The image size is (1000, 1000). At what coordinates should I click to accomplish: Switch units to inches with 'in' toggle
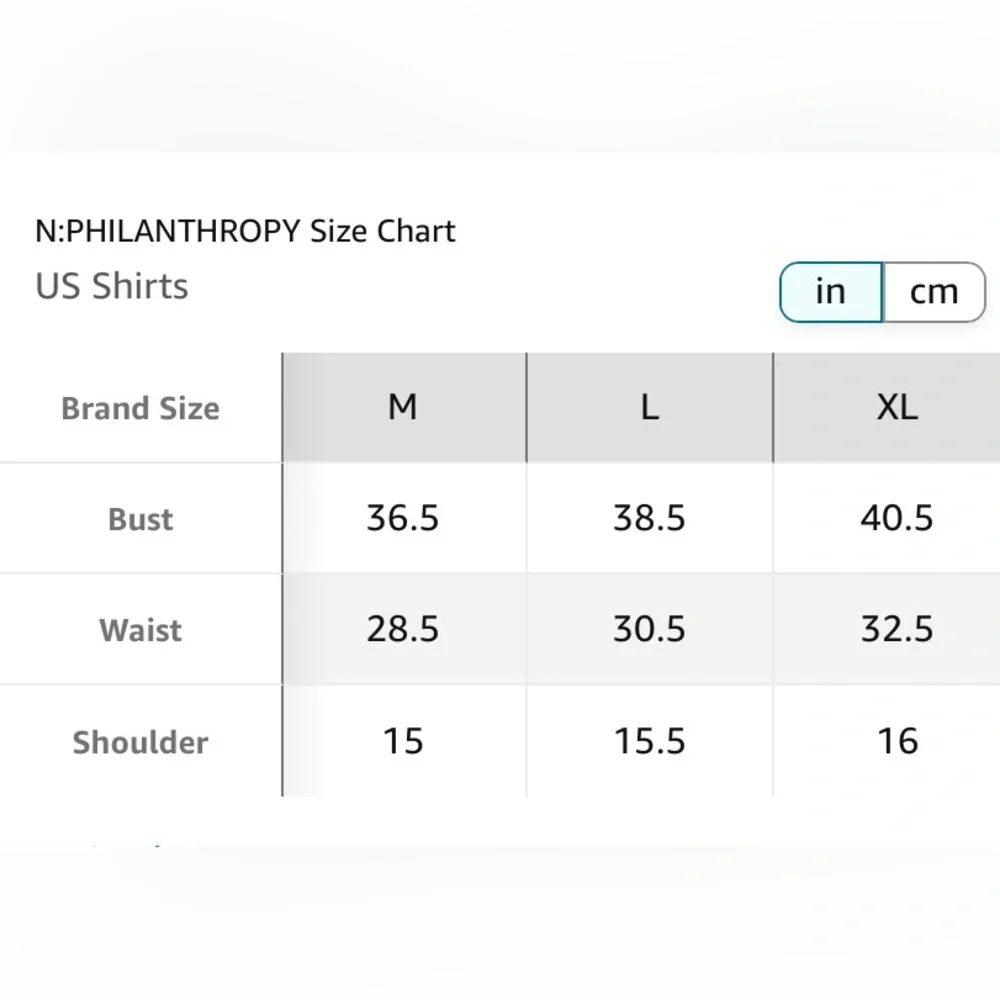(831, 292)
